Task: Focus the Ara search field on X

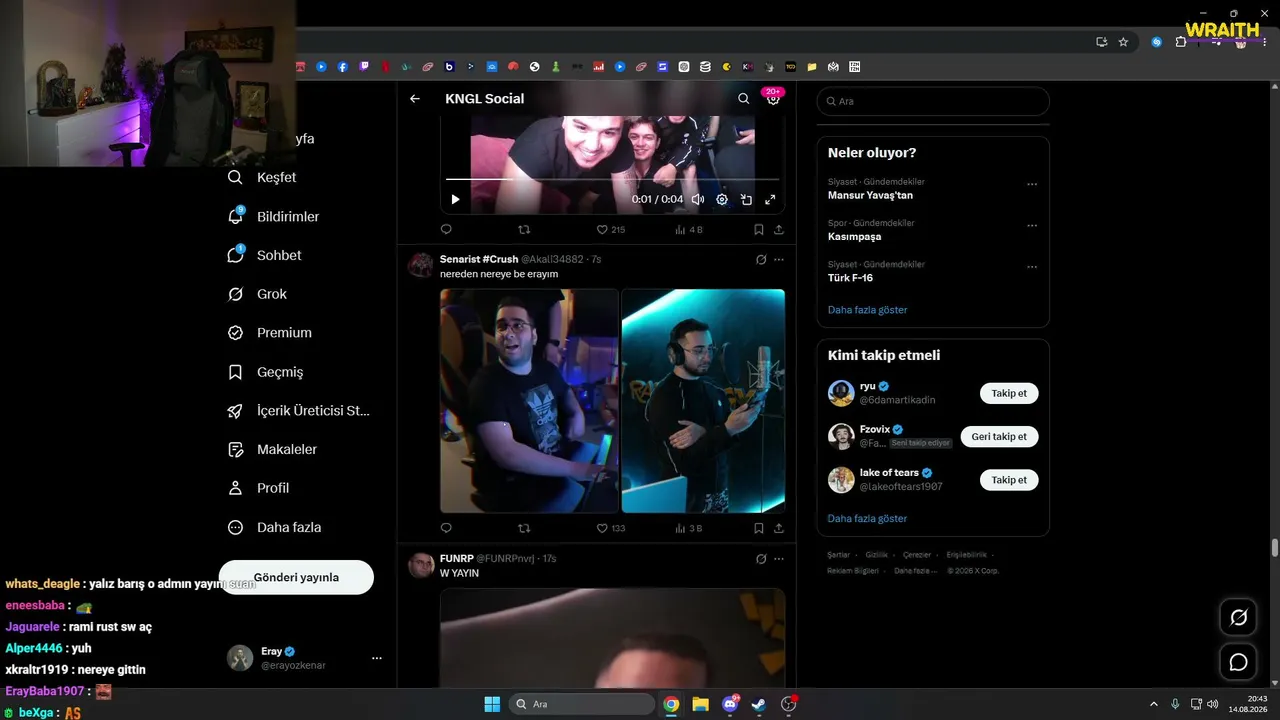Action: (x=933, y=101)
